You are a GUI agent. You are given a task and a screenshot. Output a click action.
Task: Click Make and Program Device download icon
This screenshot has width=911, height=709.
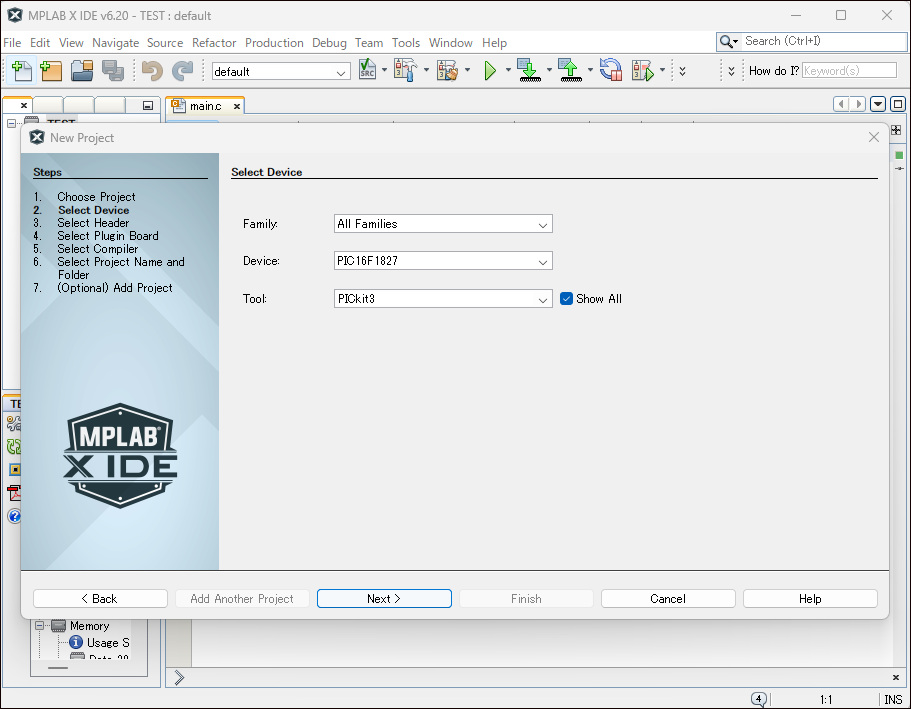529,70
